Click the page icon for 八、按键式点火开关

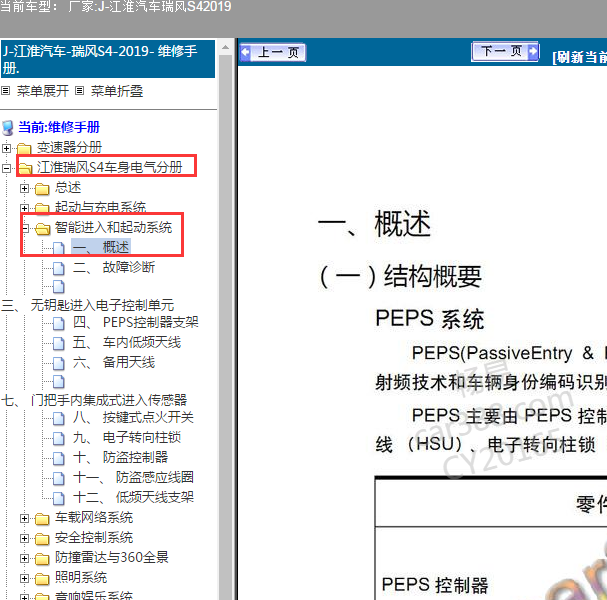(58, 418)
